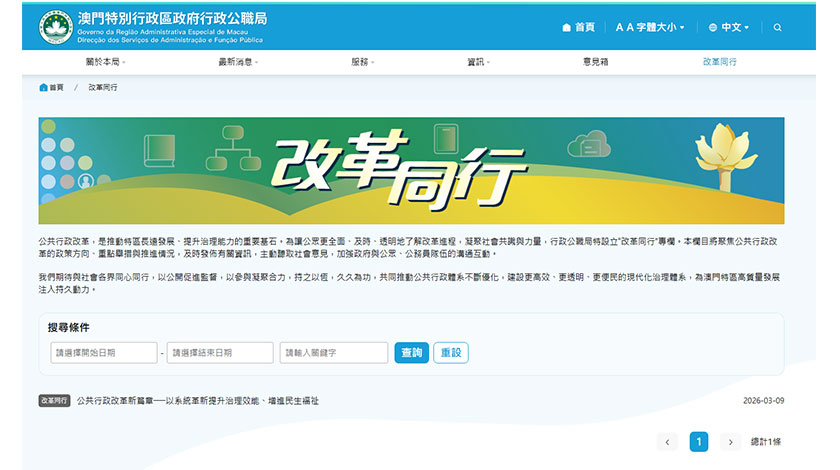Focus the keyword input field
This screenshot has height=470, width=840.
pyautogui.click(x=334, y=353)
